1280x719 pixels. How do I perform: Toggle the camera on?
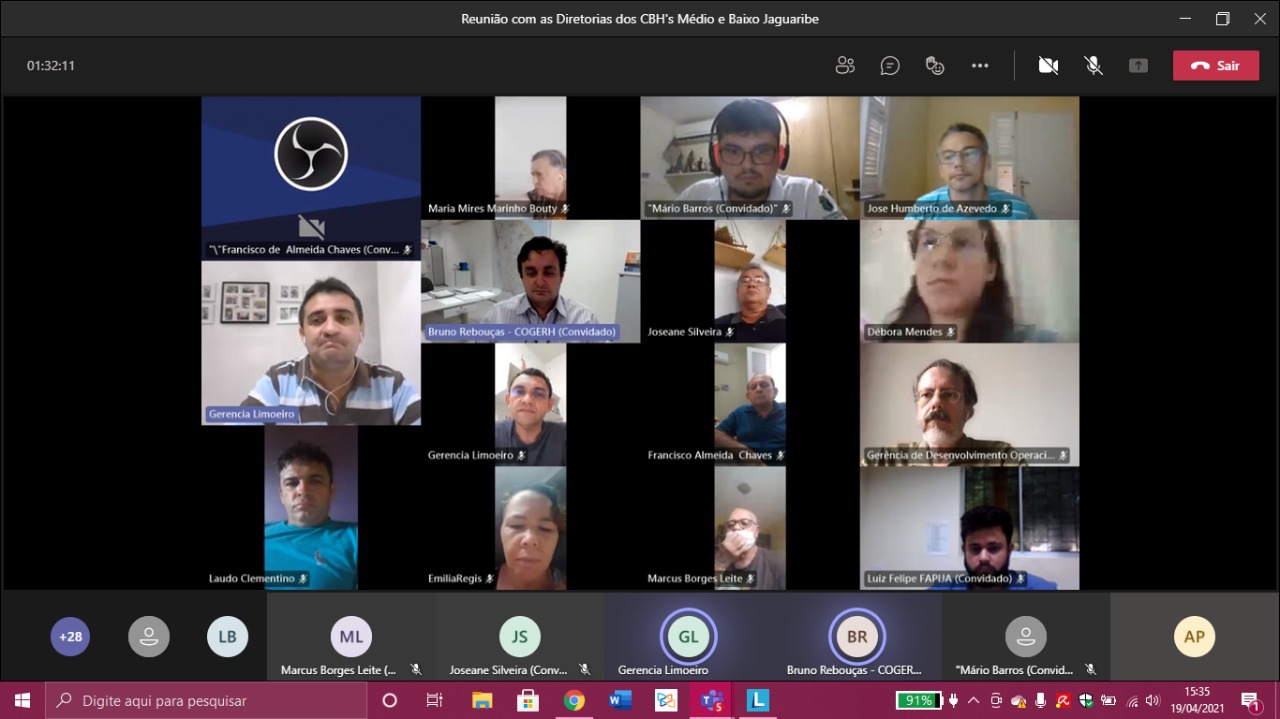[1048, 66]
